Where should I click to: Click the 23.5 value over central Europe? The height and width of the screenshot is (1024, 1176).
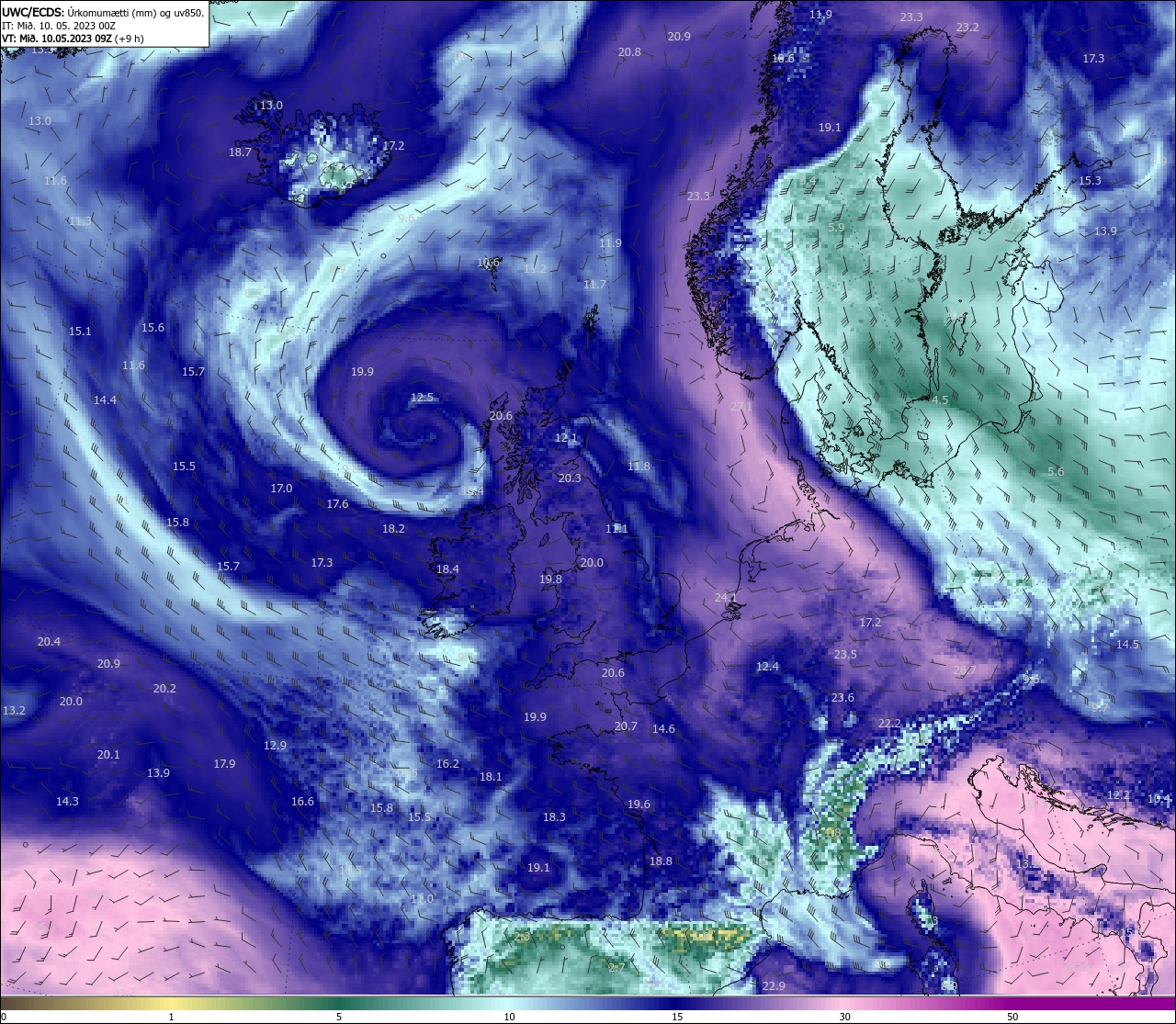[845, 655]
